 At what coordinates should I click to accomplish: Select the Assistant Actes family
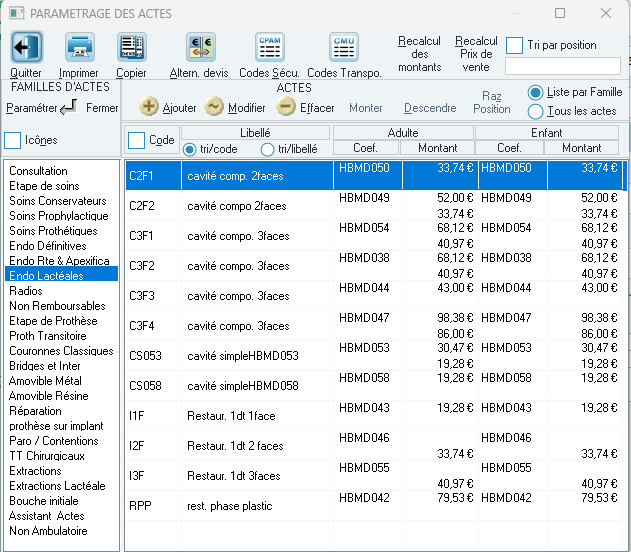click(62, 516)
